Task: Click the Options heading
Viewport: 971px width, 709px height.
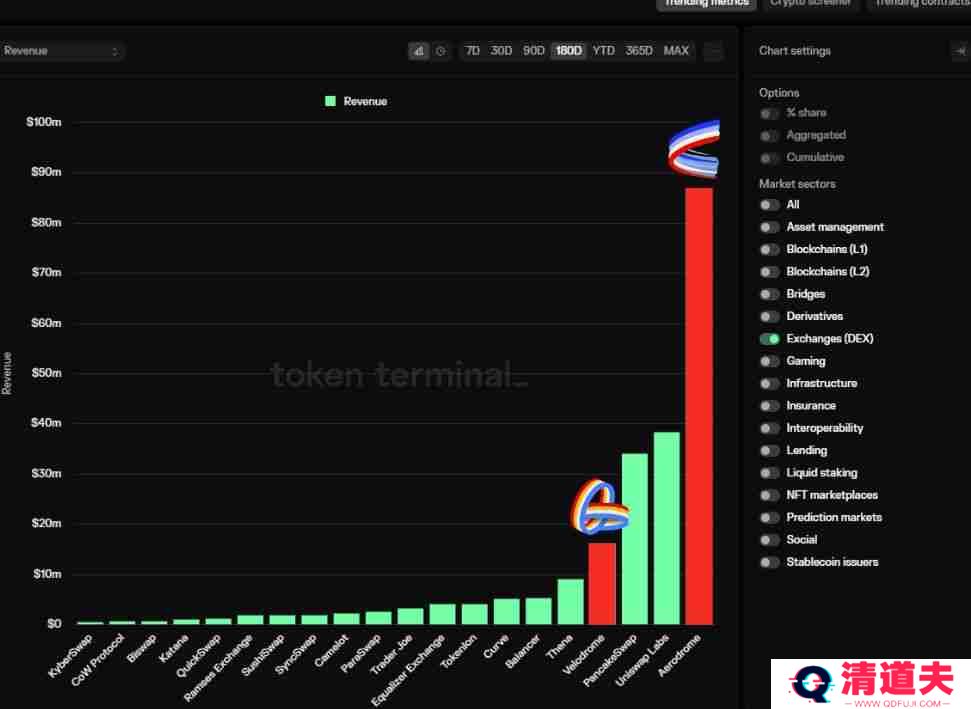Action: pyautogui.click(x=779, y=93)
